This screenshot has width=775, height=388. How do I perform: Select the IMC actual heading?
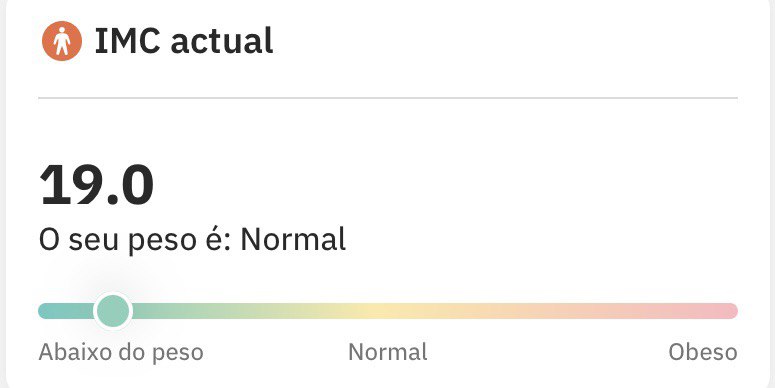click(184, 41)
